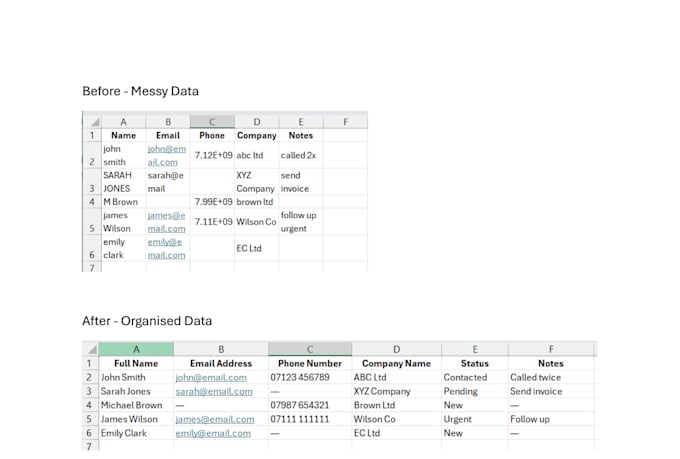Select the 'EC Ltd' cell in the Before table
Image resolution: width=680 pixels, height=459 pixels.
[257, 248]
